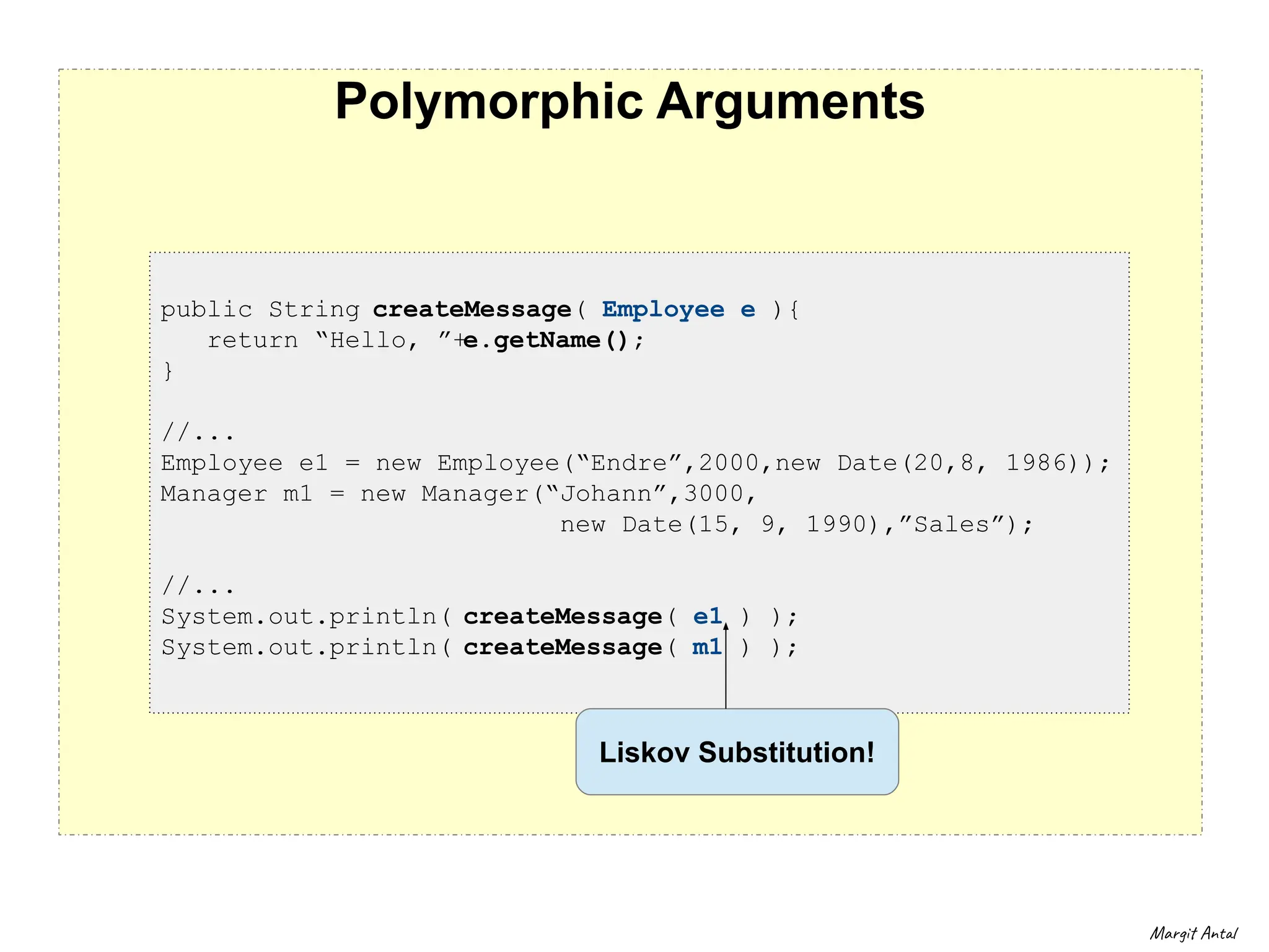The width and height of the screenshot is (1269, 952).
Task: Click the 'return “Hello, ”+e.getName();' line
Action: tap(426, 340)
